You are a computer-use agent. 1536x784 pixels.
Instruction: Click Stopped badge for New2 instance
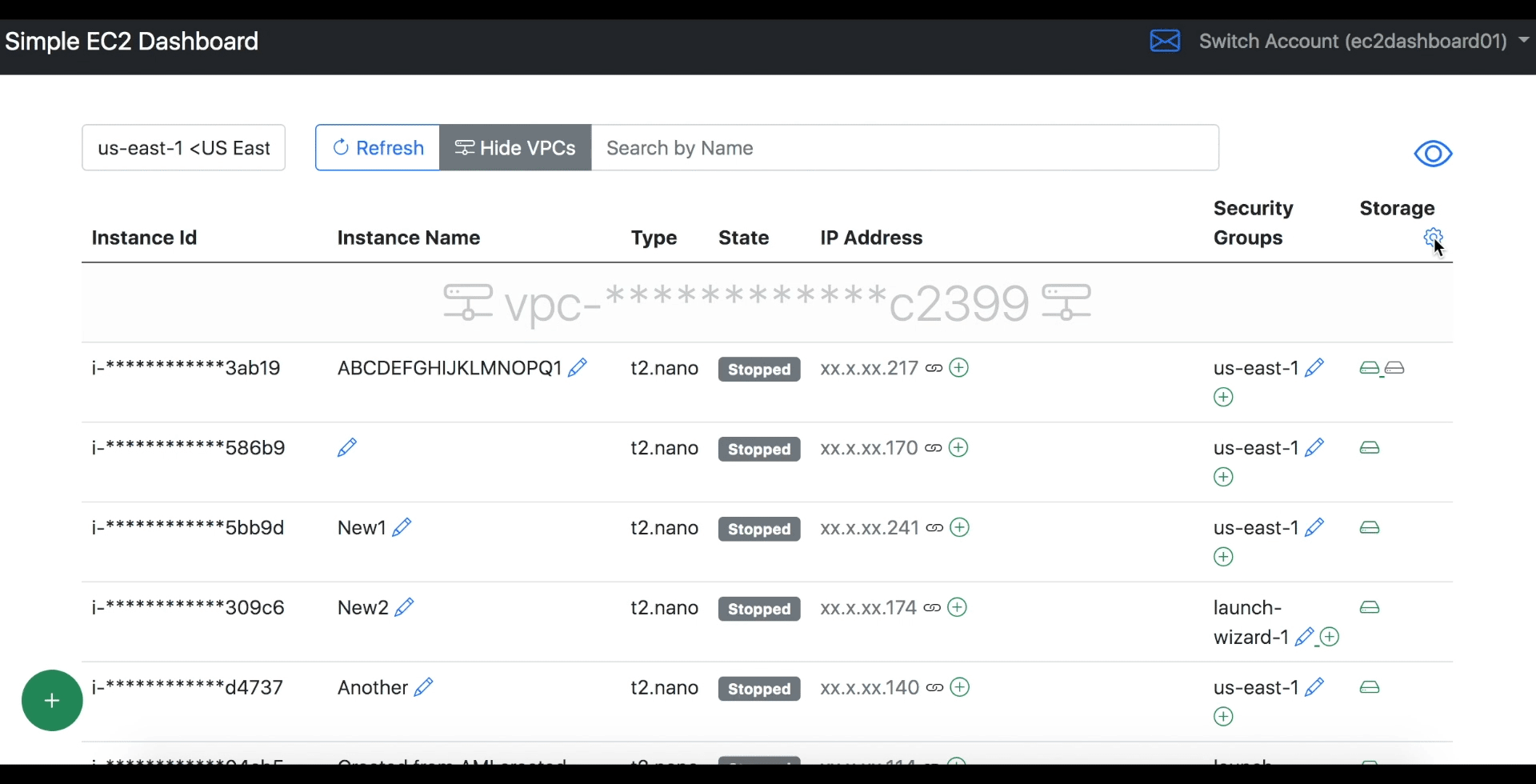[759, 610]
